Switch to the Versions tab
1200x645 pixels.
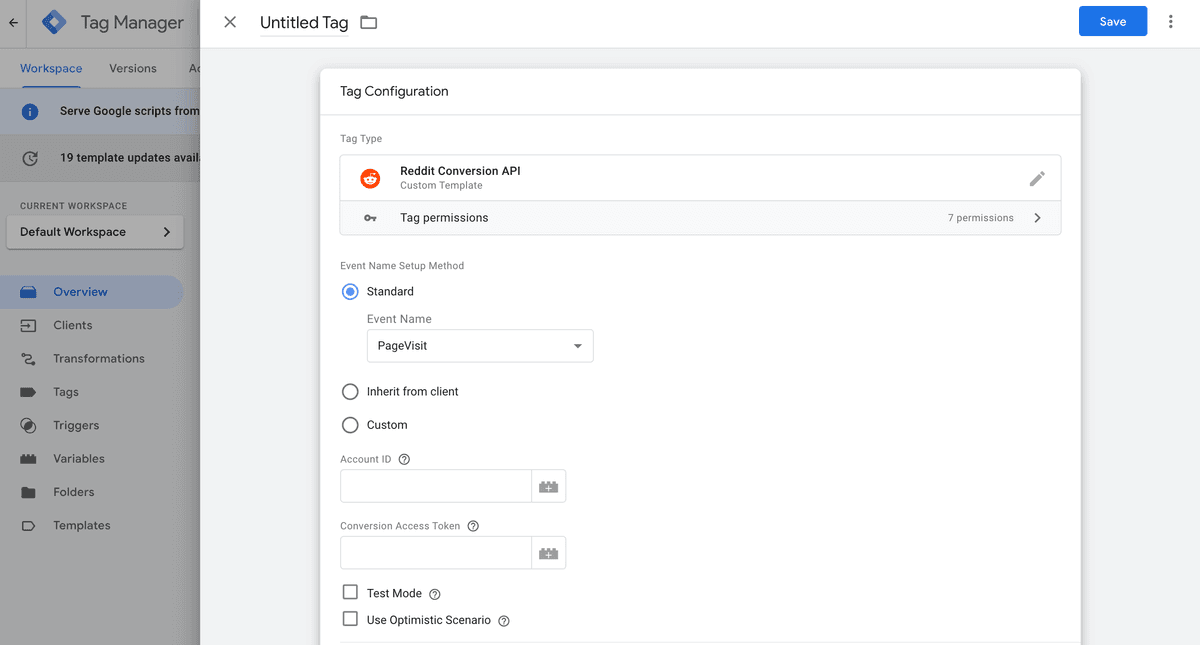[x=132, y=68]
